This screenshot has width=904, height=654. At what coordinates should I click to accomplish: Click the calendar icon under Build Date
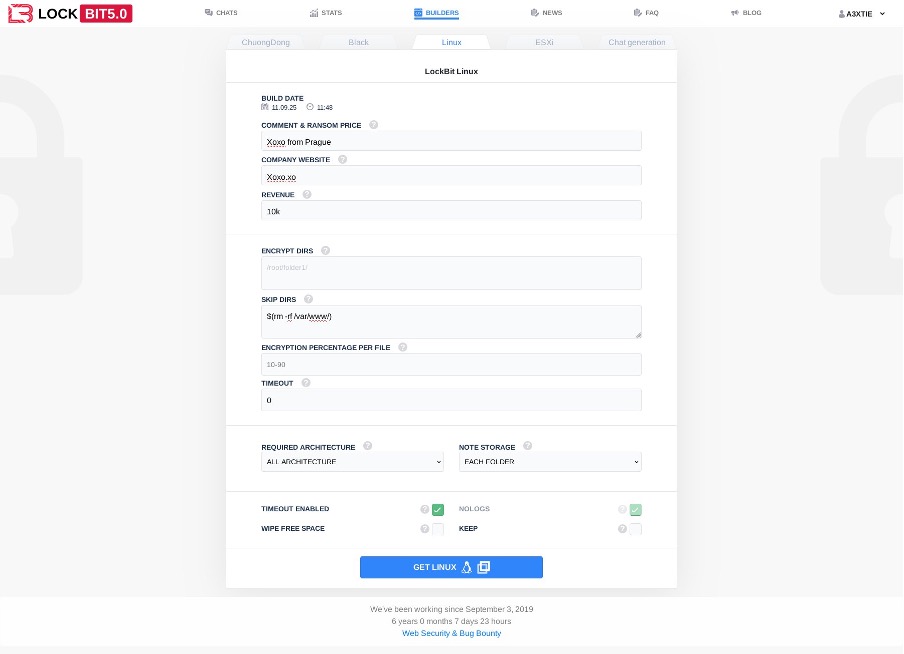[265, 107]
